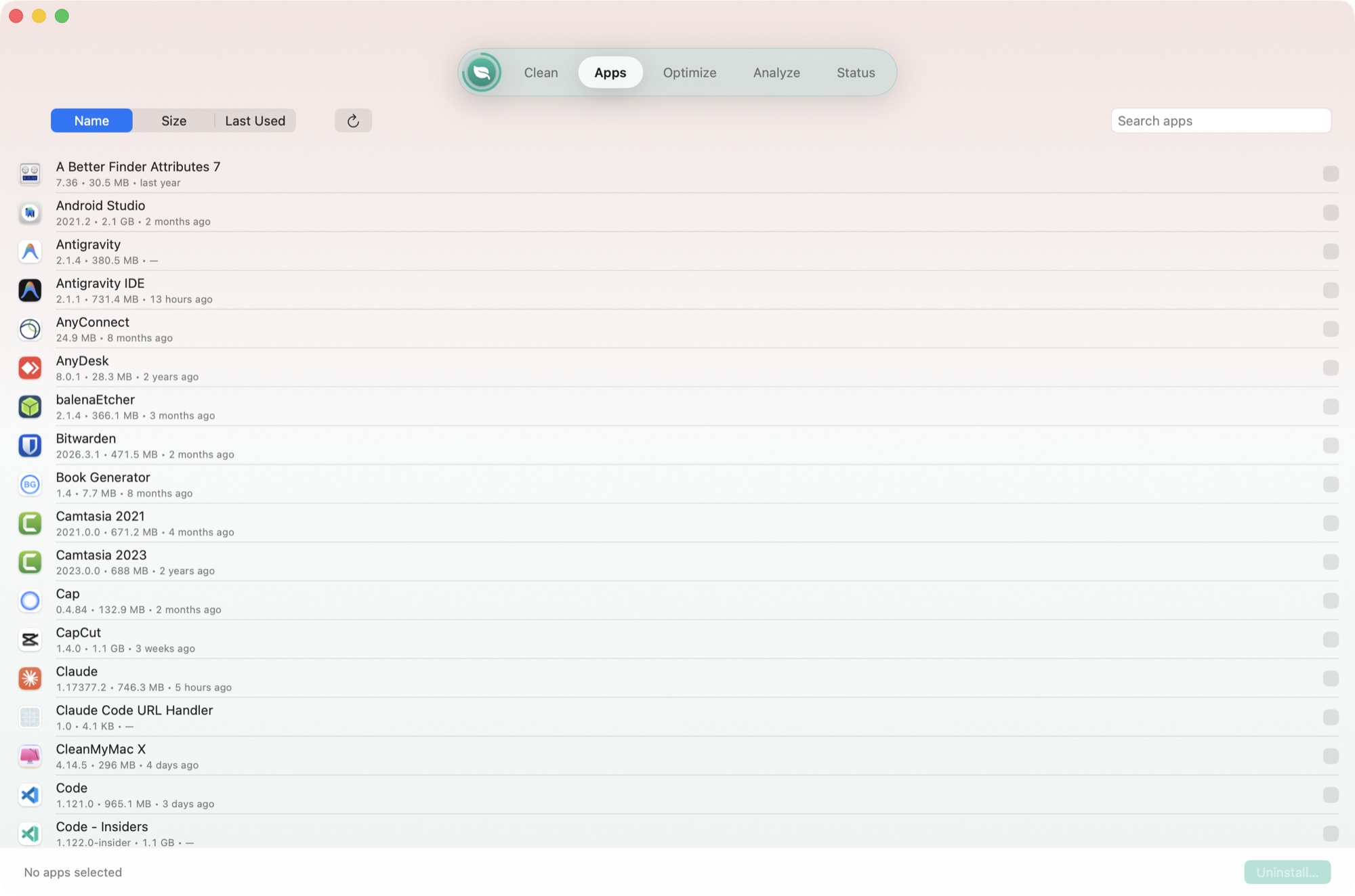Click the balenaEtcher cube icon
The image size is (1355, 896).
(x=30, y=406)
